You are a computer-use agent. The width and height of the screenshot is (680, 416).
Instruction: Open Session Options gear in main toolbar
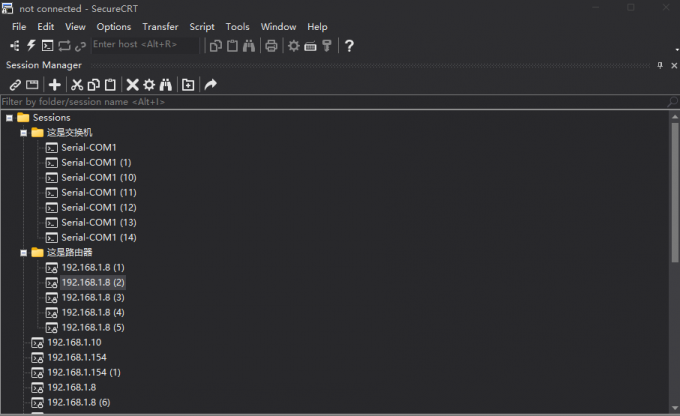pos(294,46)
